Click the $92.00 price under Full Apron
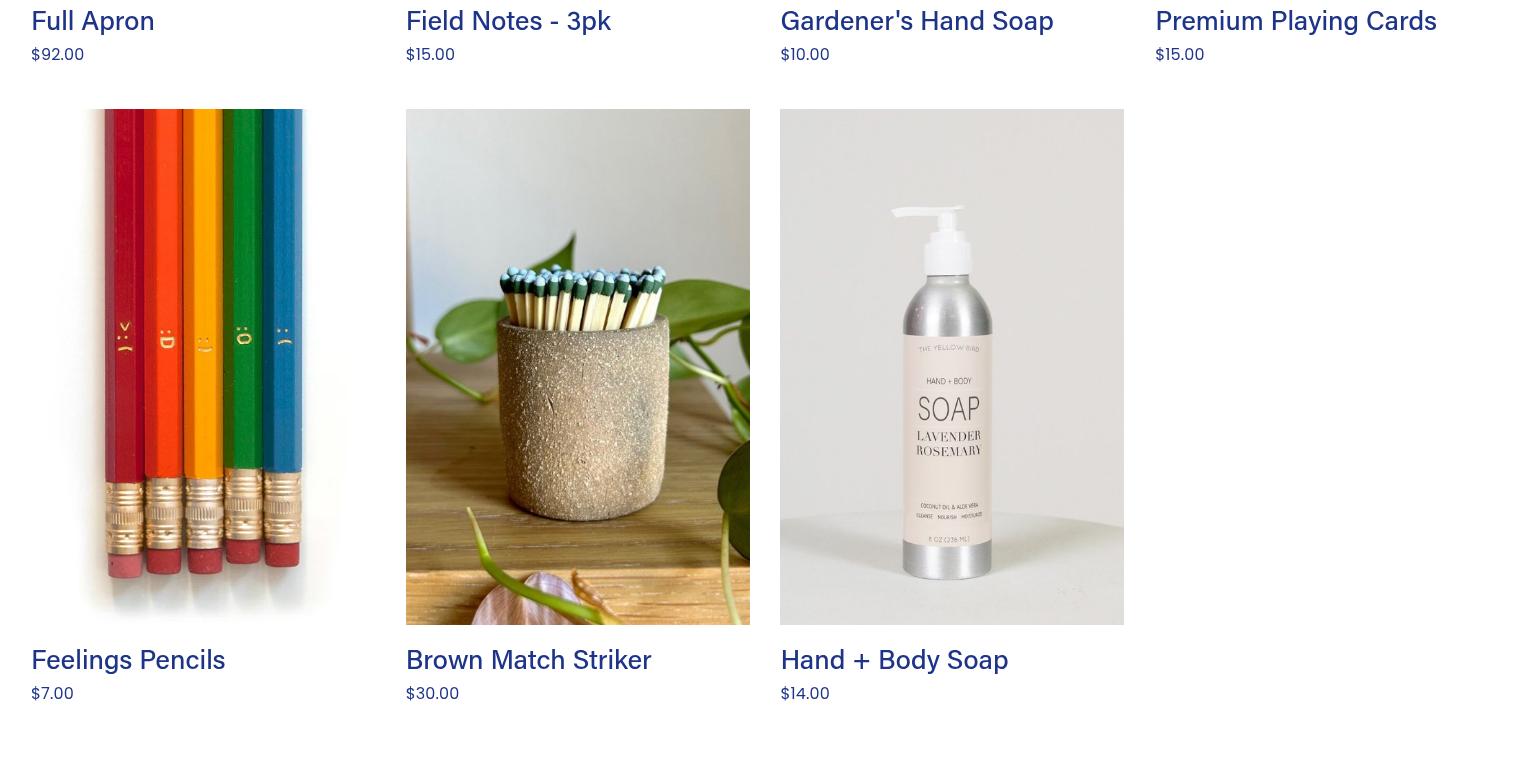The height and width of the screenshot is (767, 1530). pyautogui.click(x=57, y=53)
